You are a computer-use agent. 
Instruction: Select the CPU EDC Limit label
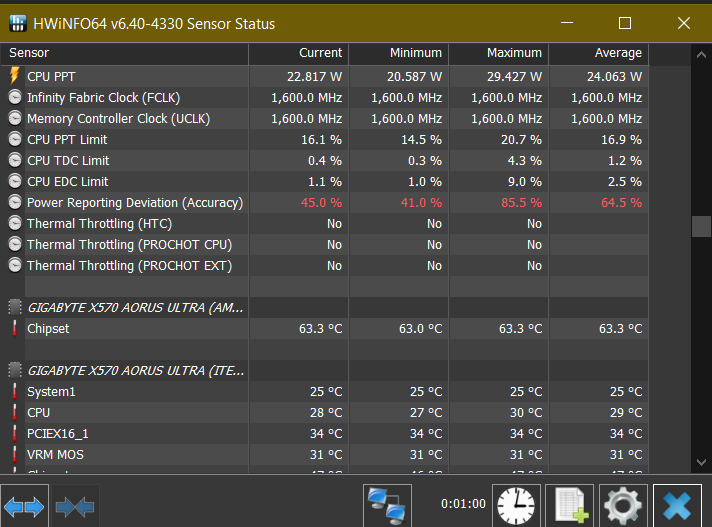(x=68, y=182)
